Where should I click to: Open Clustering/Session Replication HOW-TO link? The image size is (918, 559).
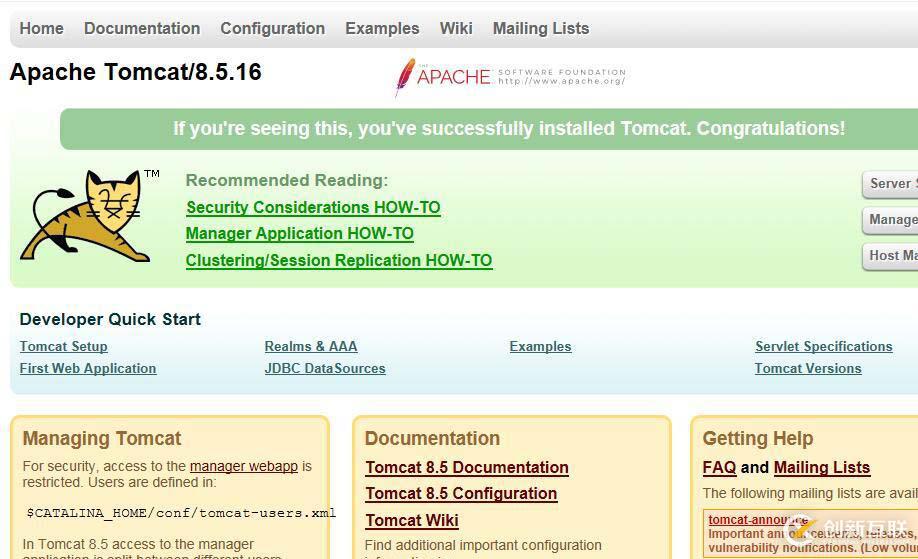click(x=339, y=260)
